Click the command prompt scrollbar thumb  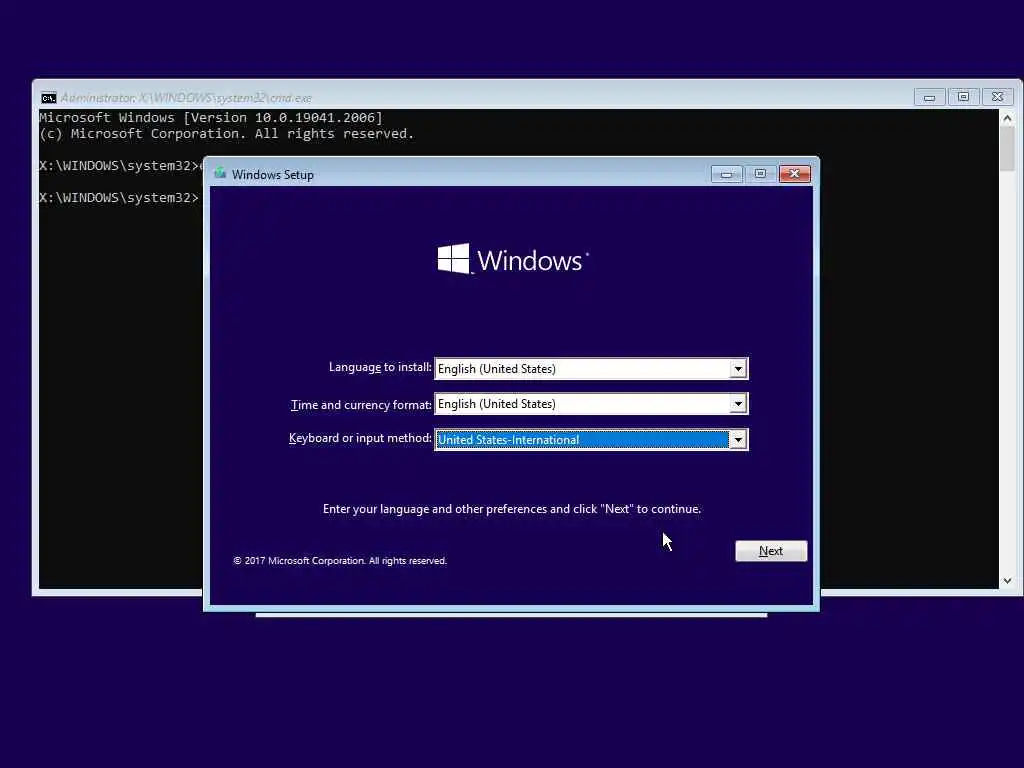tap(1007, 148)
